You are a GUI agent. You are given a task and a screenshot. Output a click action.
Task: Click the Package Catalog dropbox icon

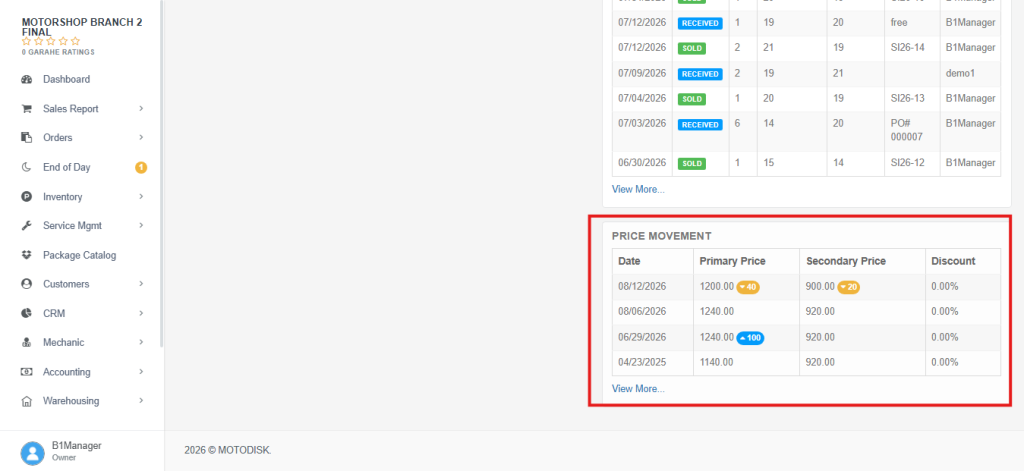(27, 255)
